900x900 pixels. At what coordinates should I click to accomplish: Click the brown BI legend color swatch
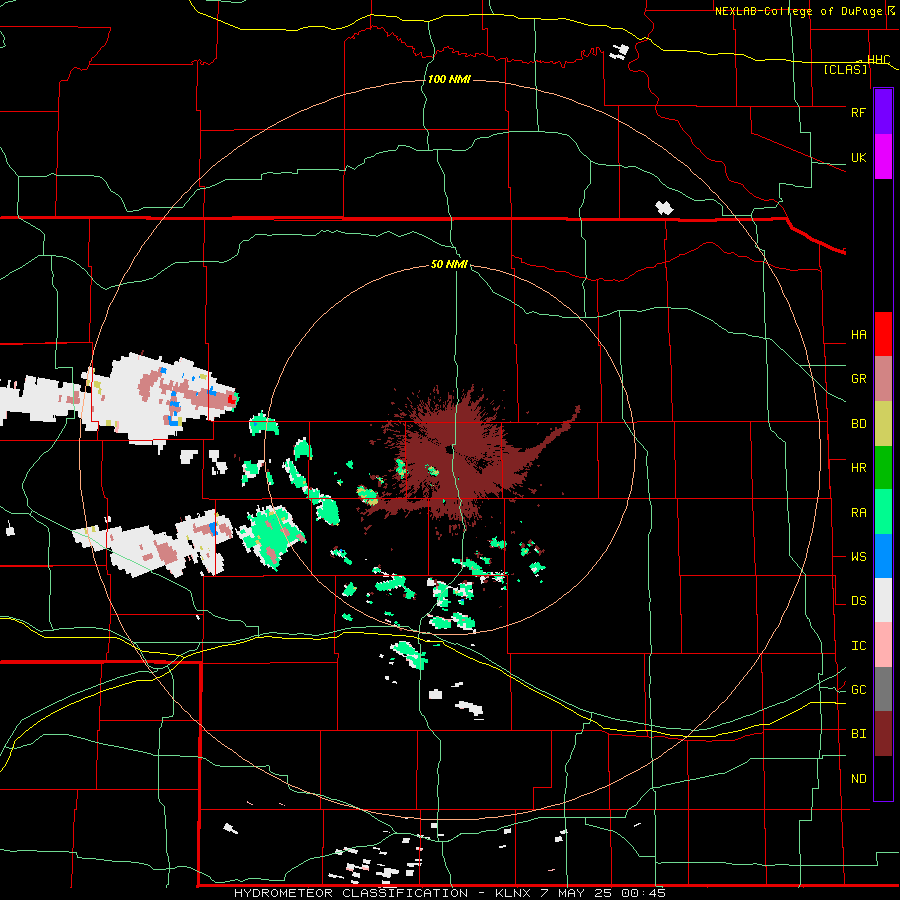pyautogui.click(x=883, y=734)
